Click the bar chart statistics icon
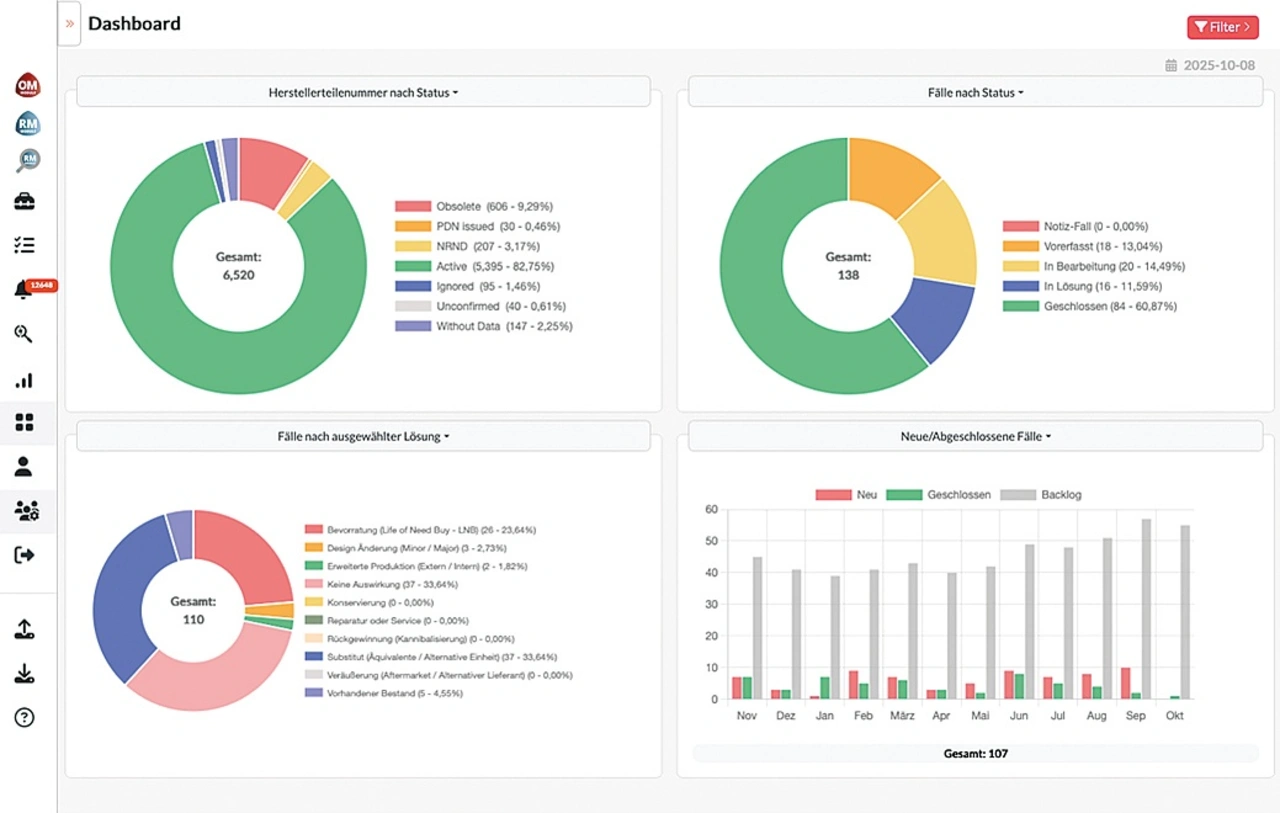The width and height of the screenshot is (1280, 813). pyautogui.click(x=24, y=380)
